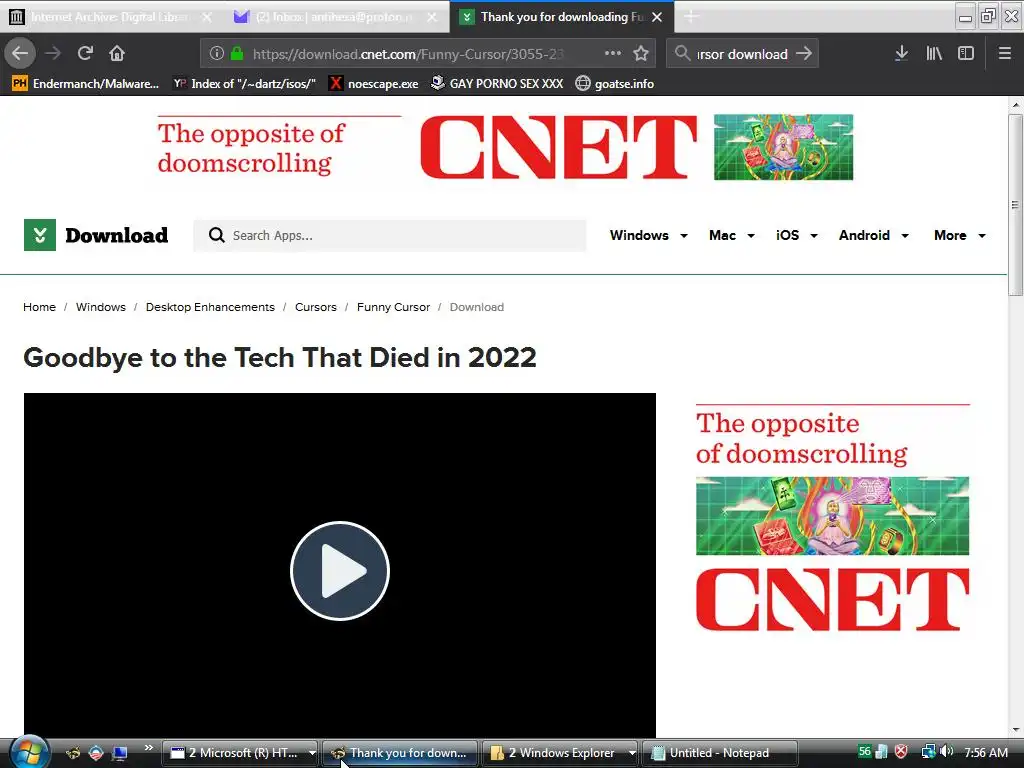Open the volume speaker tray icon

point(947,752)
